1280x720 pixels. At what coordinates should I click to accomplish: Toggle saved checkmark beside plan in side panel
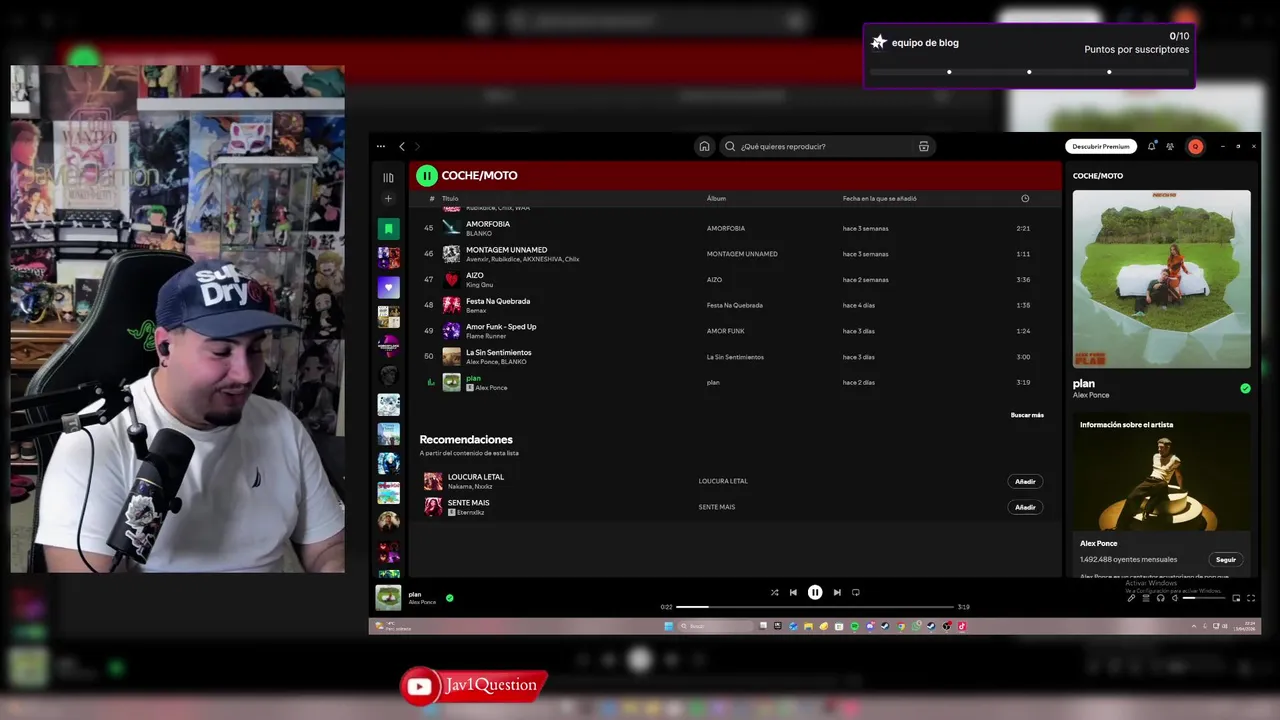(x=1245, y=388)
